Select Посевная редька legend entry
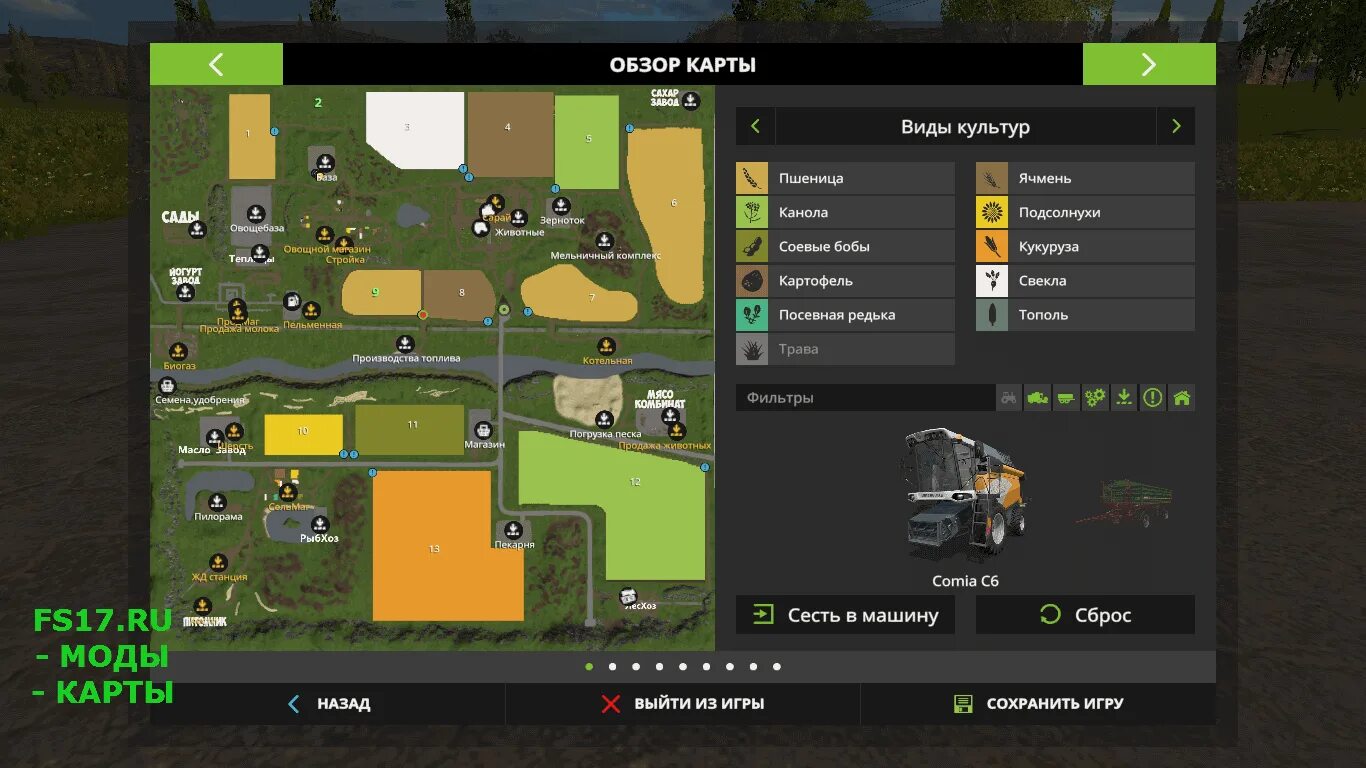 845,314
